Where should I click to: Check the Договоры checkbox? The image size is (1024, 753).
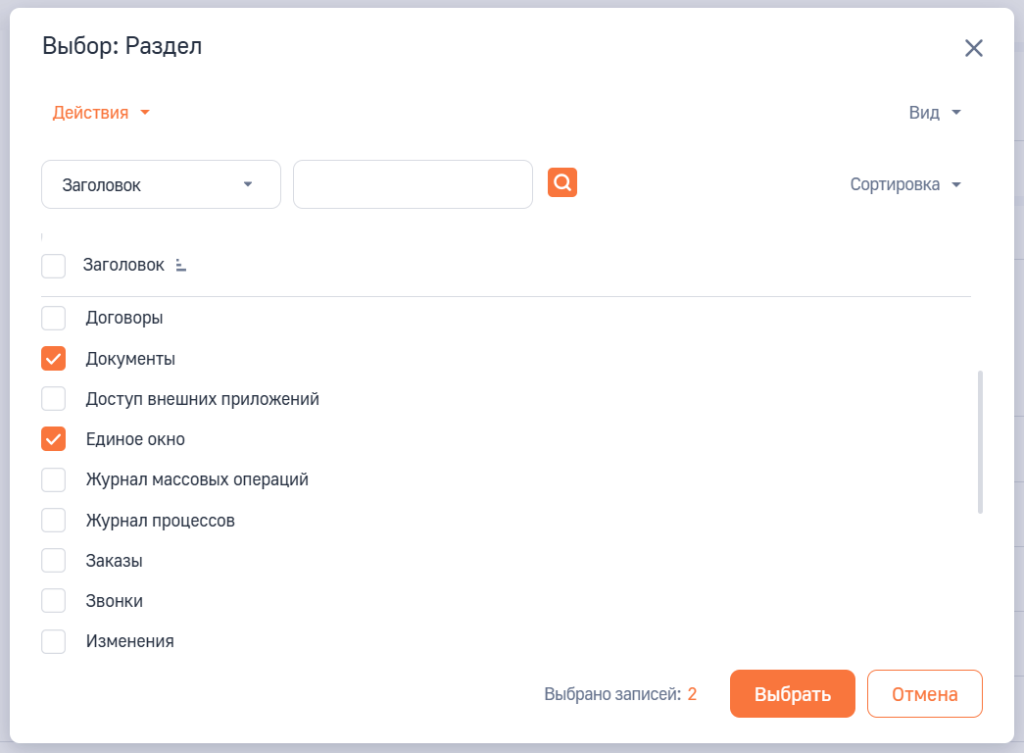coord(54,318)
